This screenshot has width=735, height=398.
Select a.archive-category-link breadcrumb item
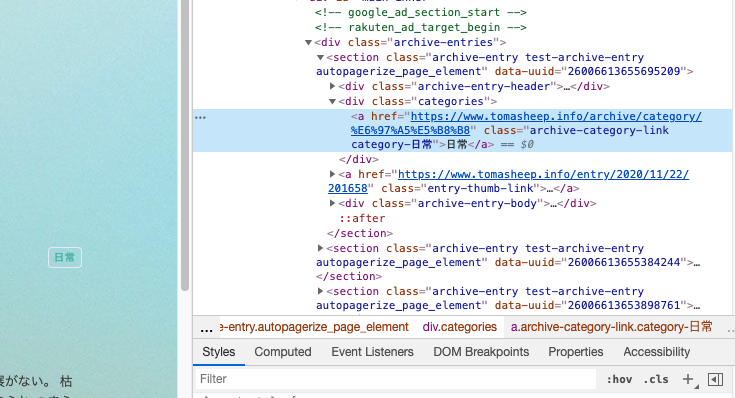pyautogui.click(x=611, y=327)
